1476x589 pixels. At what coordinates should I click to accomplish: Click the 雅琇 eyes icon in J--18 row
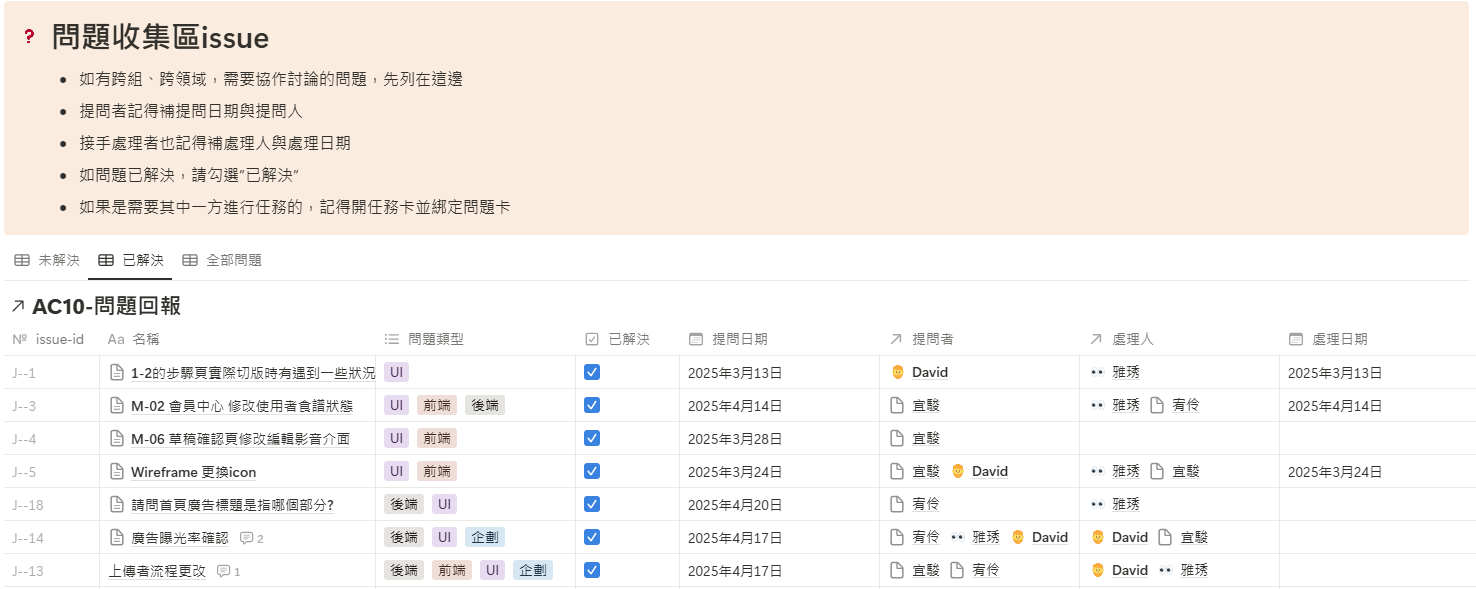[x=1097, y=505]
